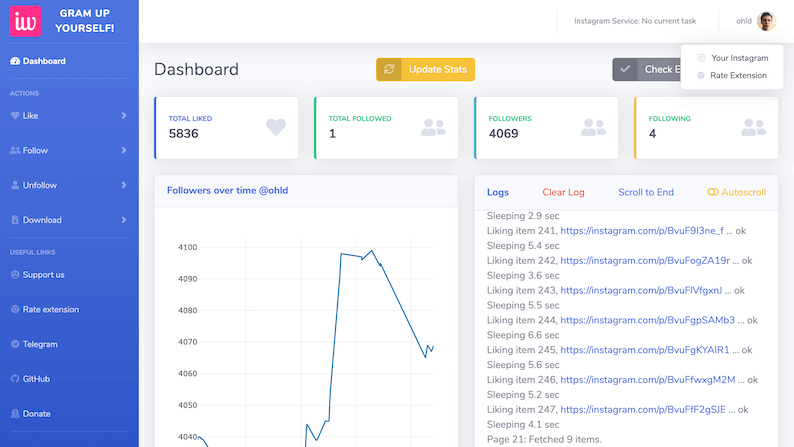Open the Like actions menu
Screen dimensions: 794x447
69,115
